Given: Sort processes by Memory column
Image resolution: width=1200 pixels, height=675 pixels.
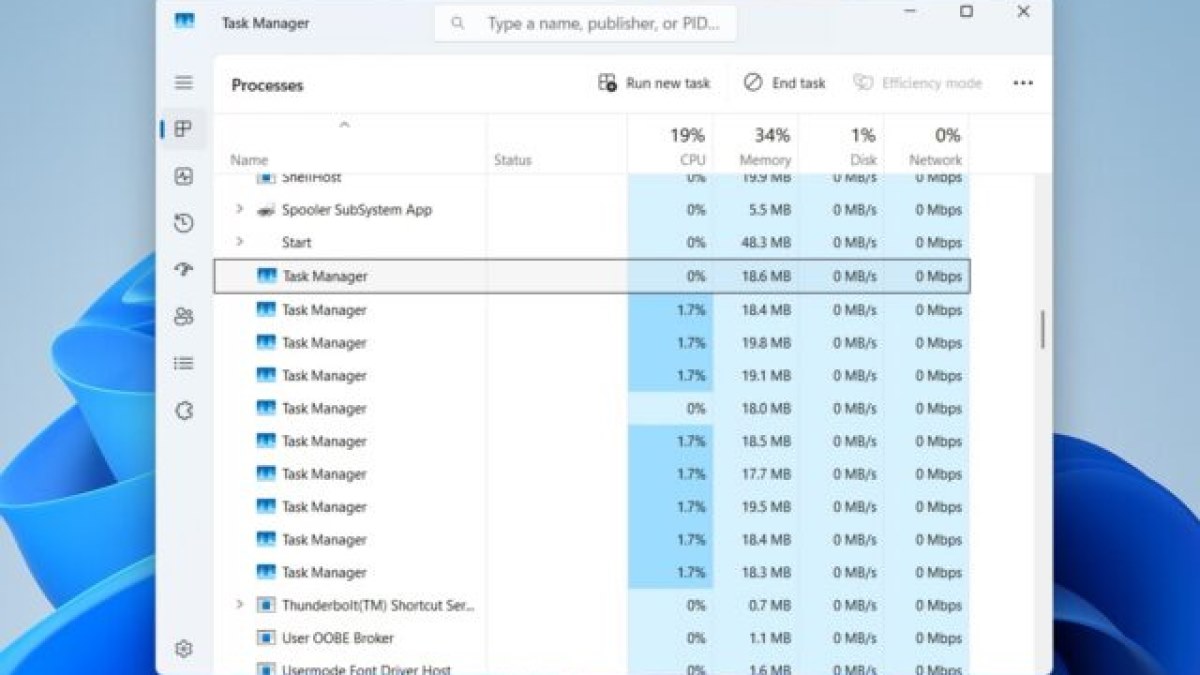Looking at the screenshot, I should [x=766, y=146].
